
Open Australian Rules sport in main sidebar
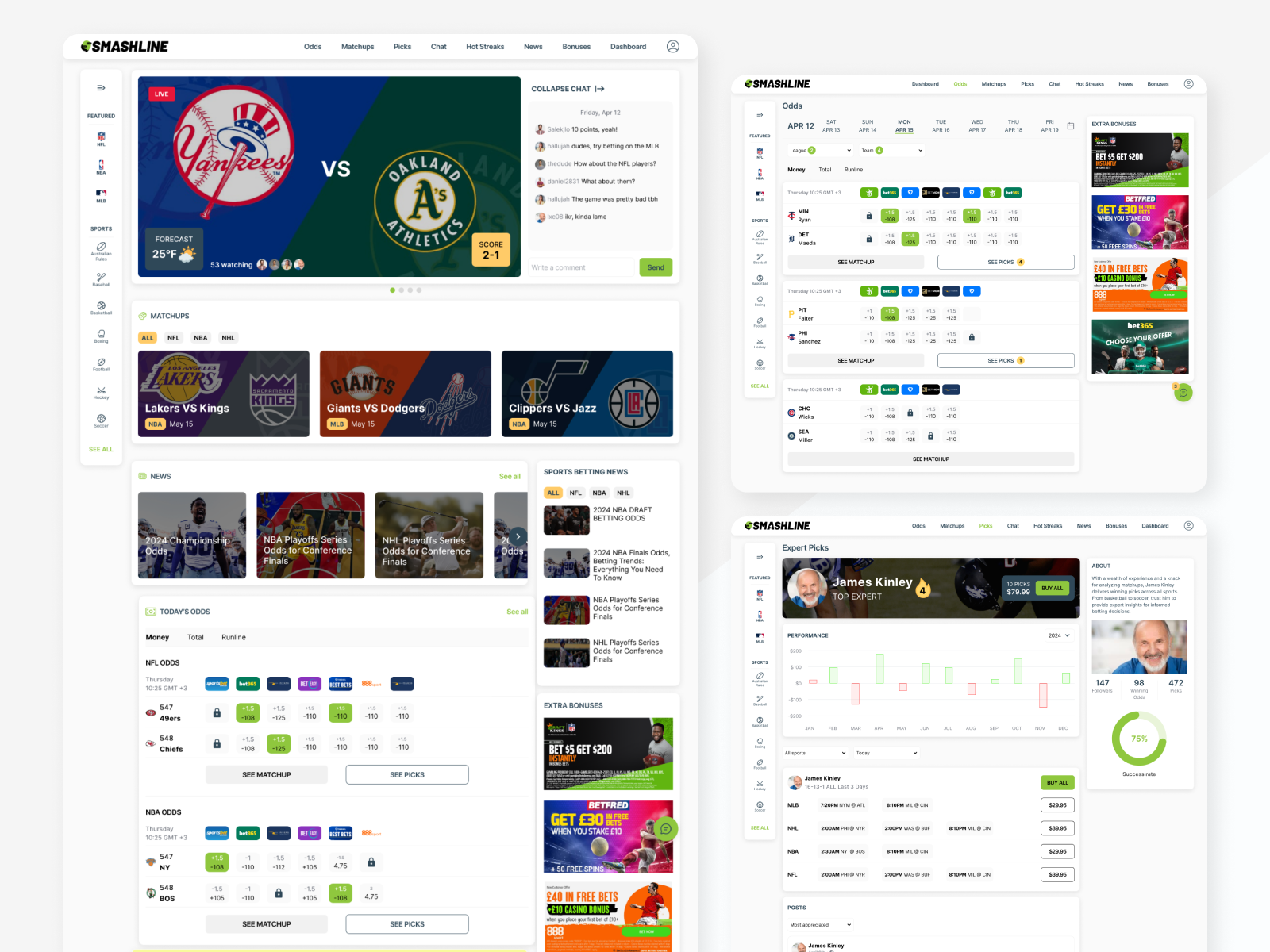coord(101,251)
